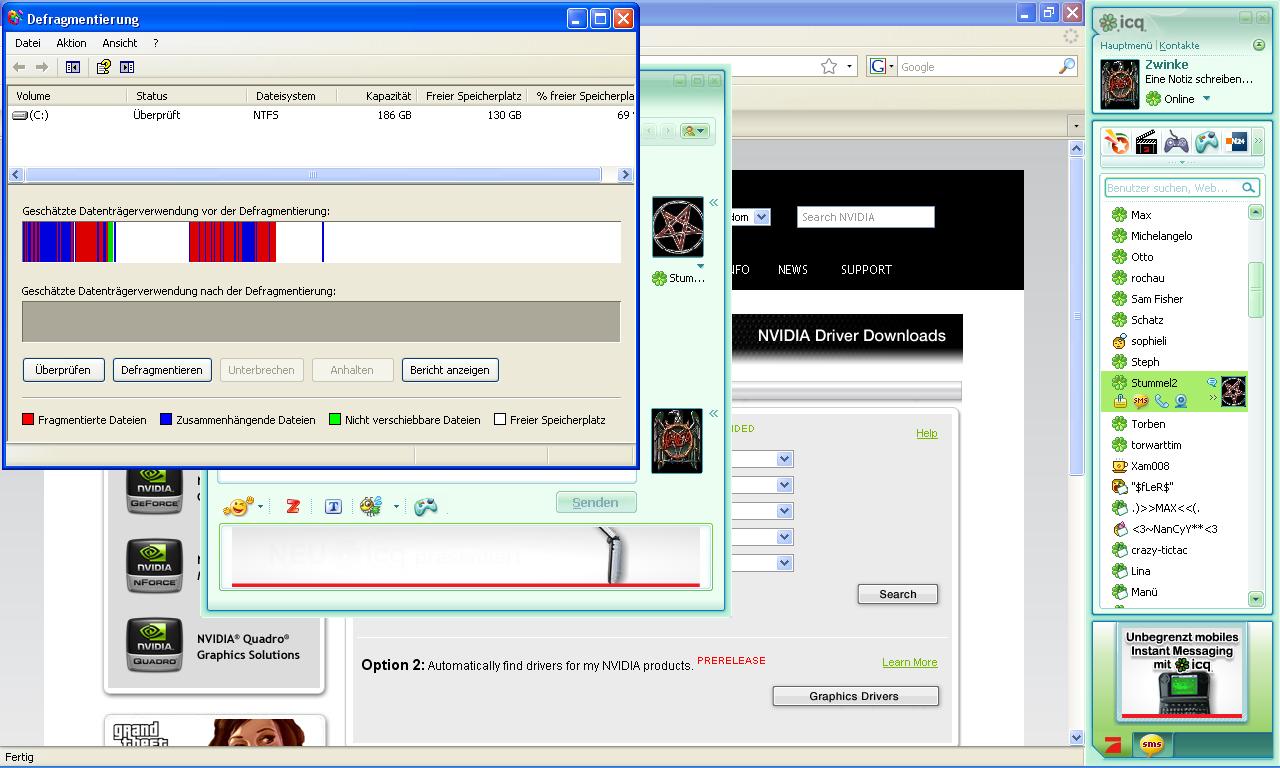Toggle the console tree pane toolbar button

tap(73, 67)
